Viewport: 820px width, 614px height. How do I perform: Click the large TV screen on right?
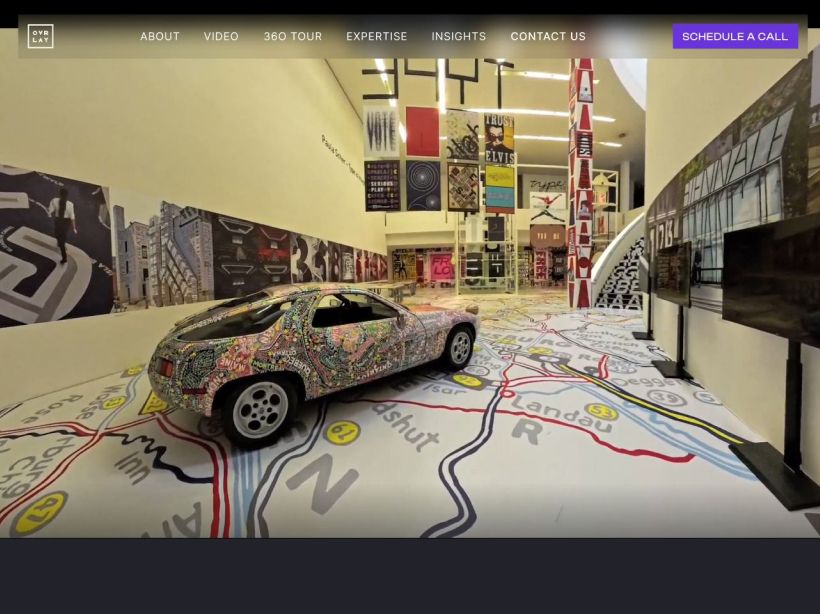[x=771, y=280]
